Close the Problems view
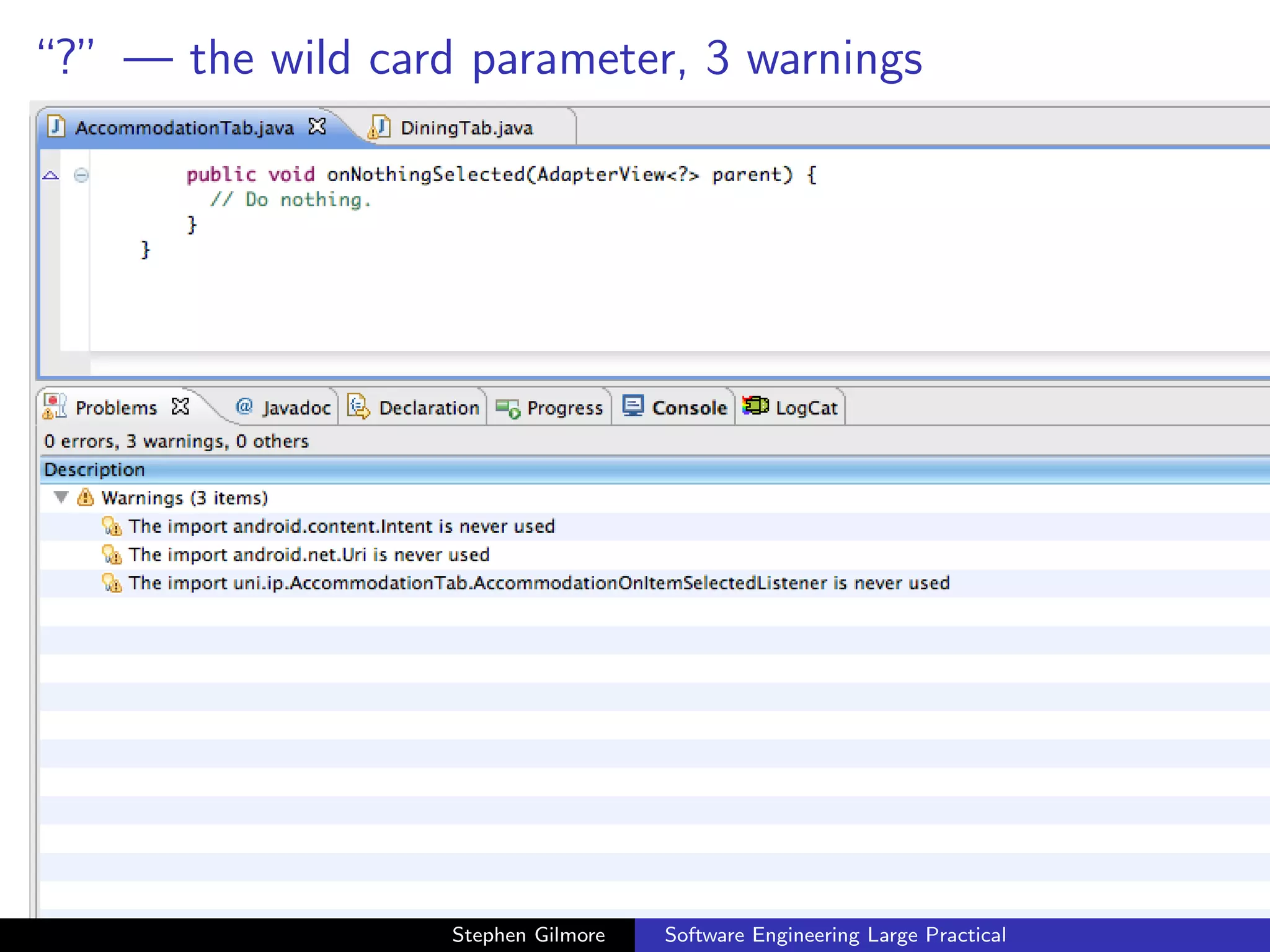Image resolution: width=1270 pixels, height=952 pixels. click(180, 407)
